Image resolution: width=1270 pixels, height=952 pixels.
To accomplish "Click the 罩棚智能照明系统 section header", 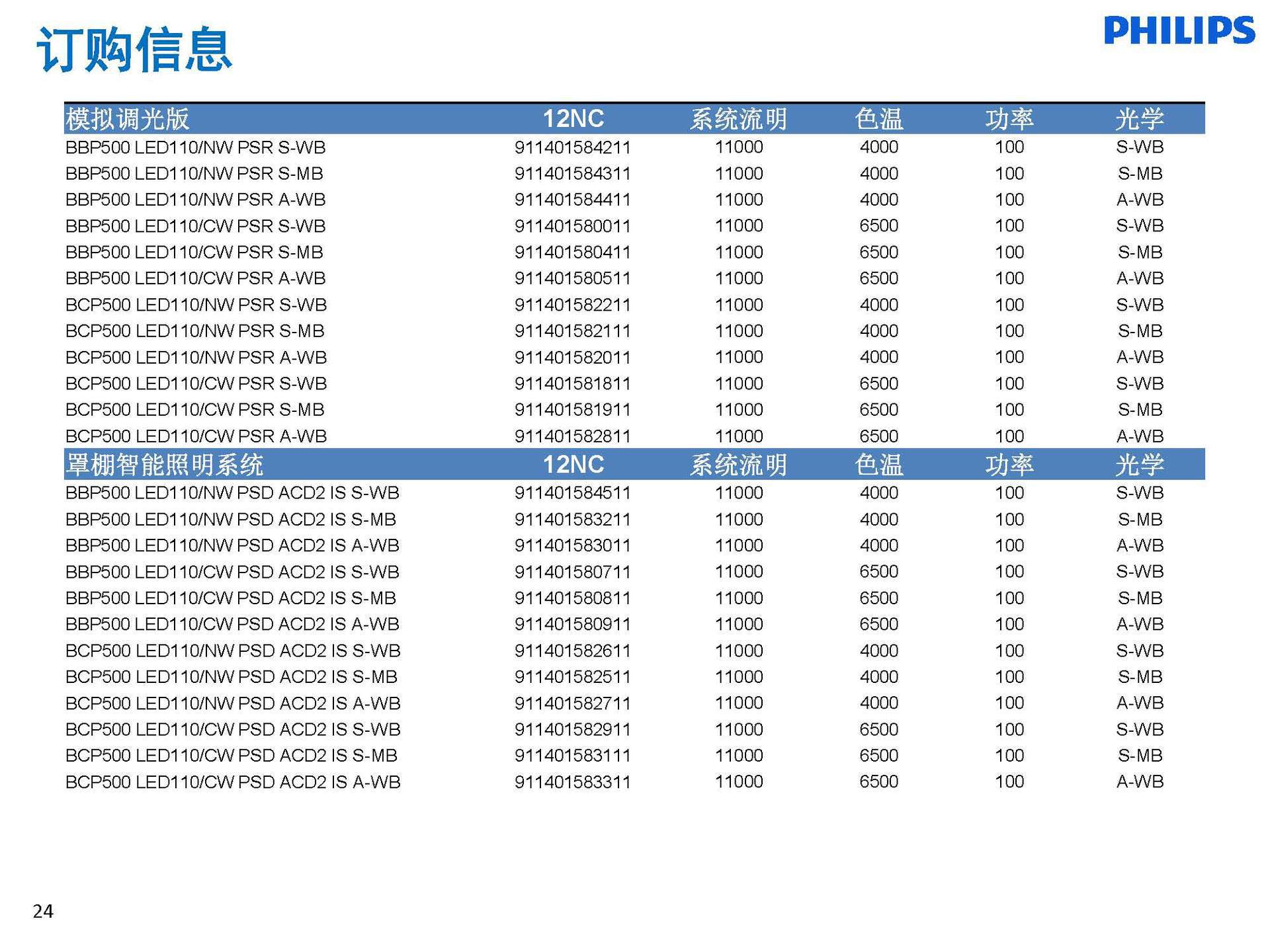I will pyautogui.click(x=165, y=465).
